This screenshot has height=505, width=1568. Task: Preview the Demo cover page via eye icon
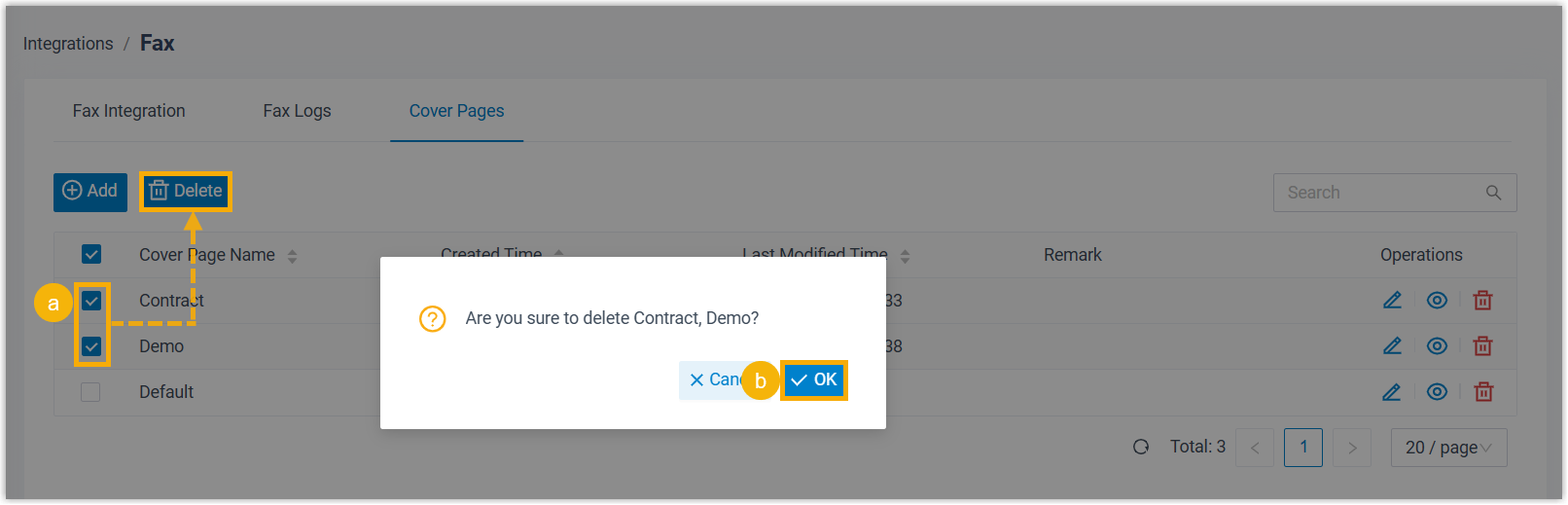click(x=1437, y=346)
